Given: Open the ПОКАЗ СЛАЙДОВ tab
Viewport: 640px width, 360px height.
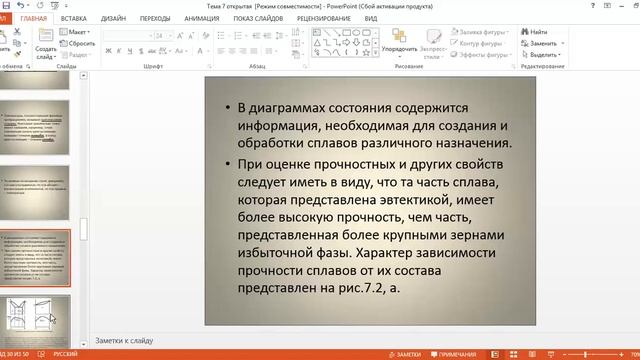Looking at the screenshot, I should pyautogui.click(x=258, y=18).
